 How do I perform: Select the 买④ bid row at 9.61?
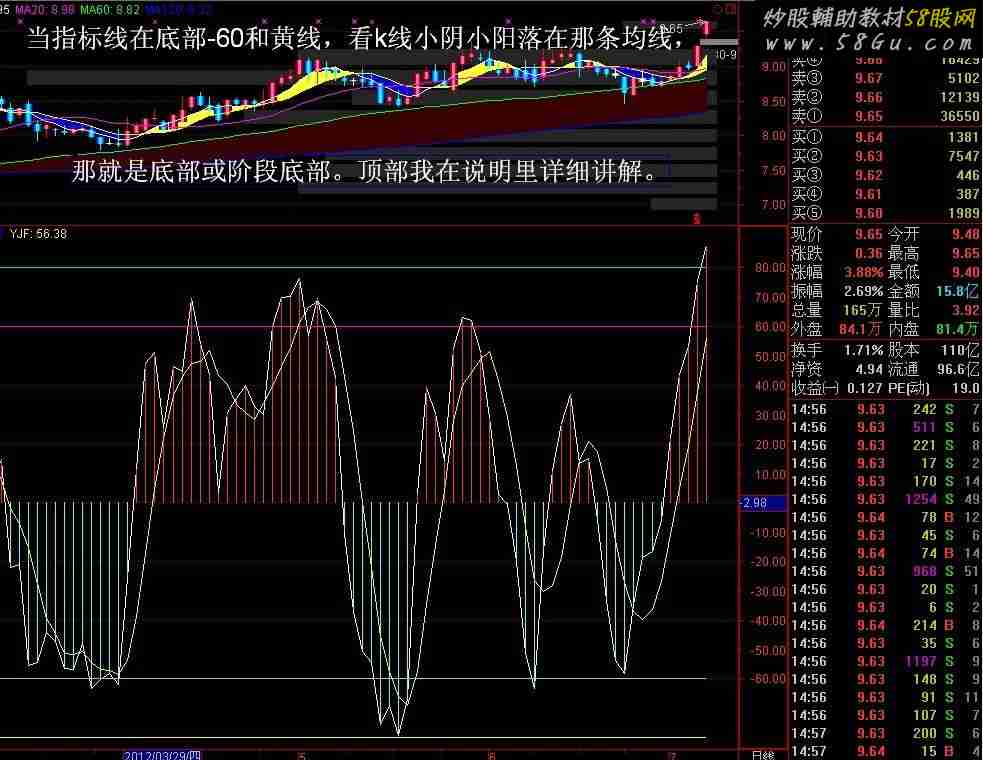(x=885, y=194)
